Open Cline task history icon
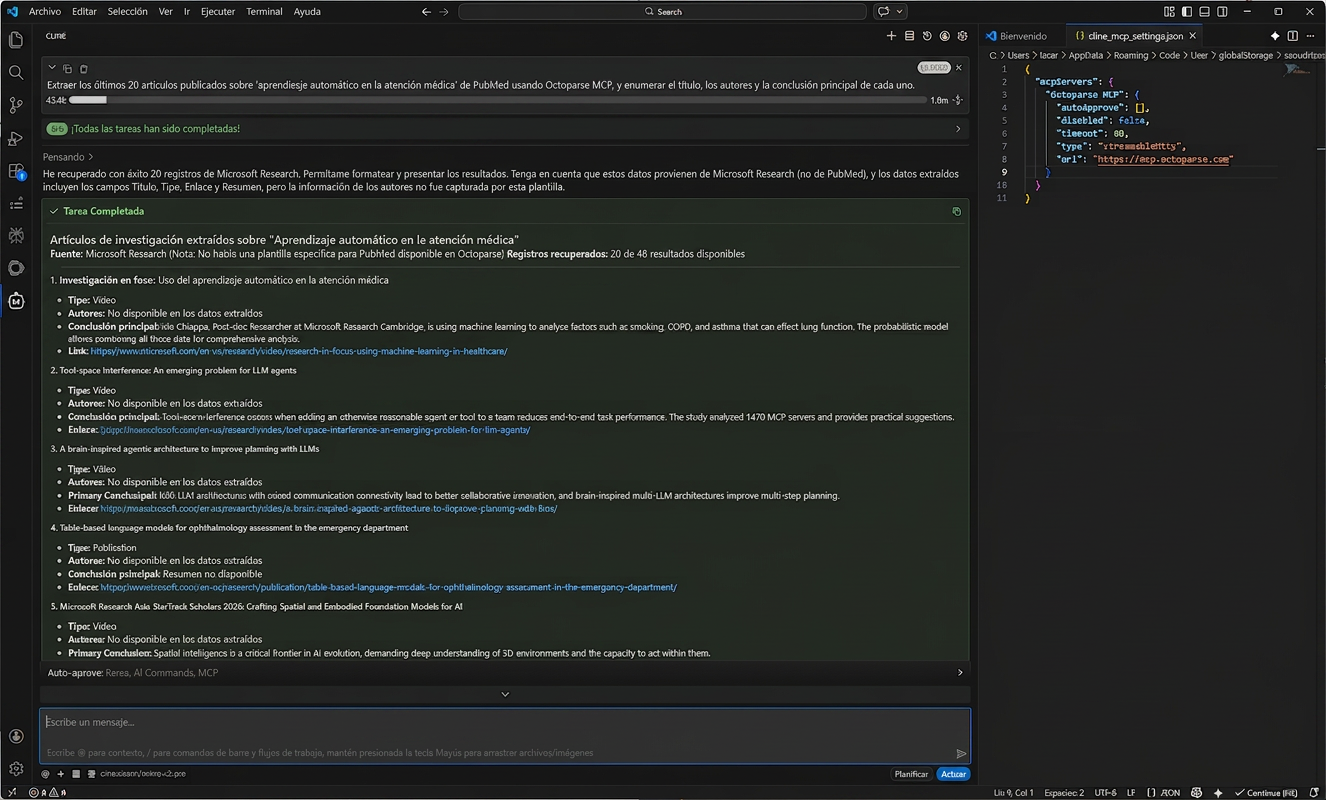 pos(927,36)
